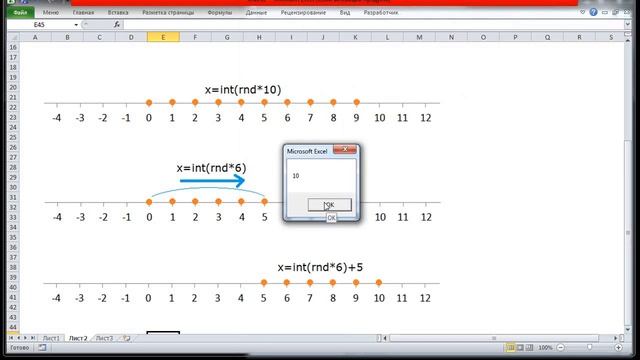Select the highlighted column E header

pyautogui.click(x=163, y=37)
